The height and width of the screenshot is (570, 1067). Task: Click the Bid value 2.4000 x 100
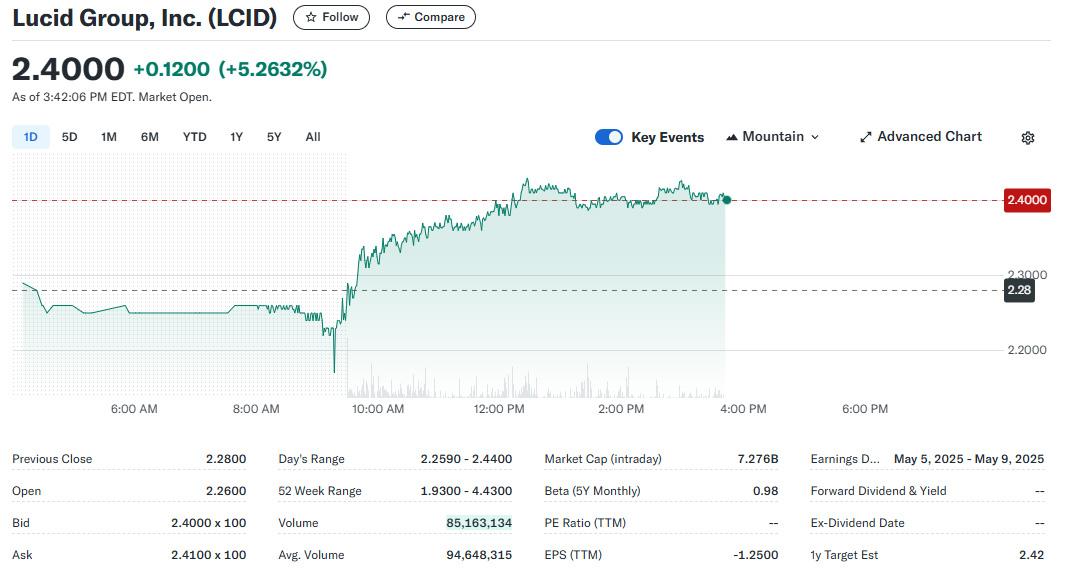click(208, 523)
